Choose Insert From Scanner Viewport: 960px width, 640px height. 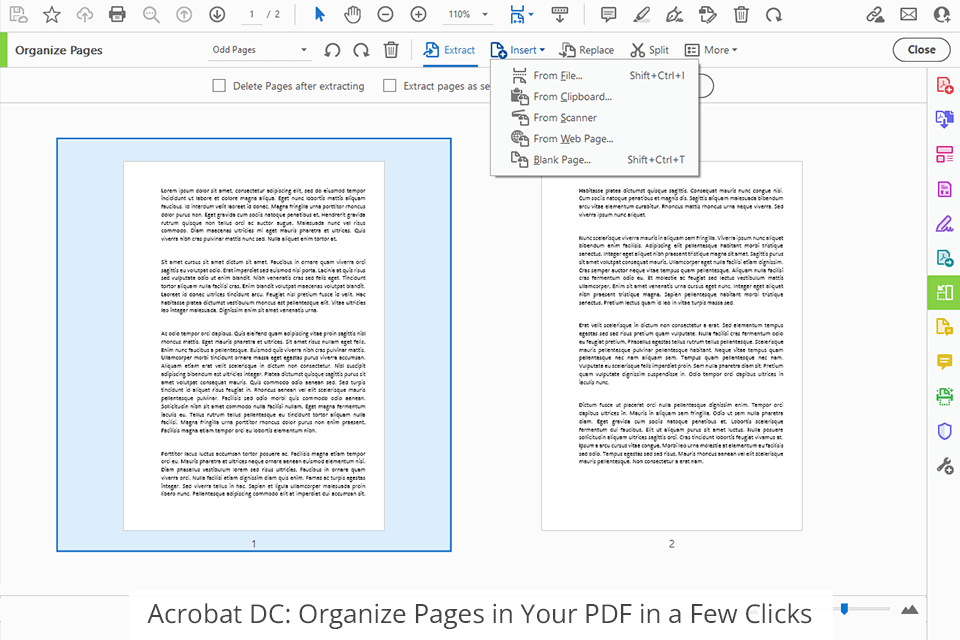pos(594,118)
